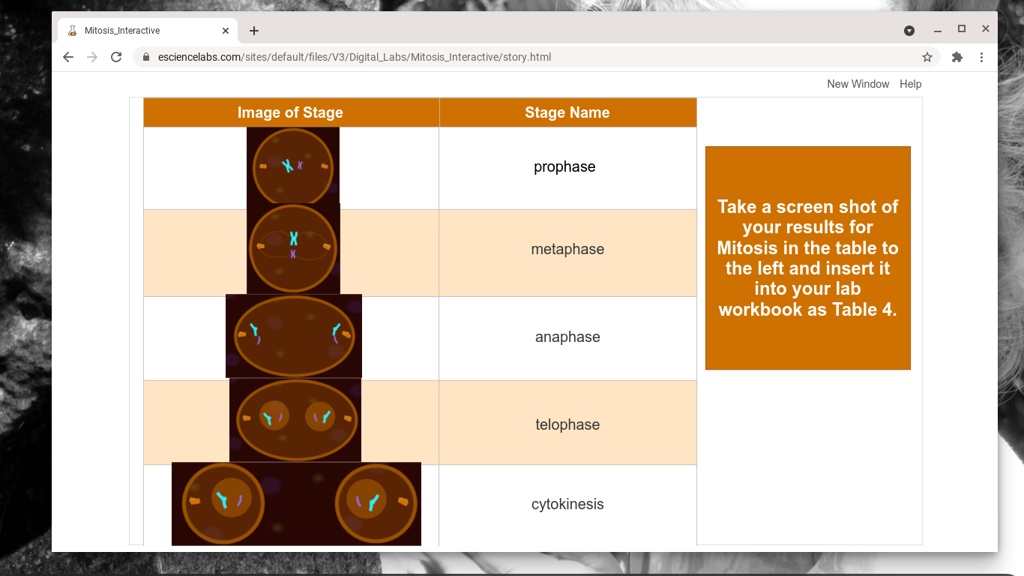1024x576 pixels.
Task: Click the browser forward arrow
Action: pyautogui.click(x=92, y=57)
